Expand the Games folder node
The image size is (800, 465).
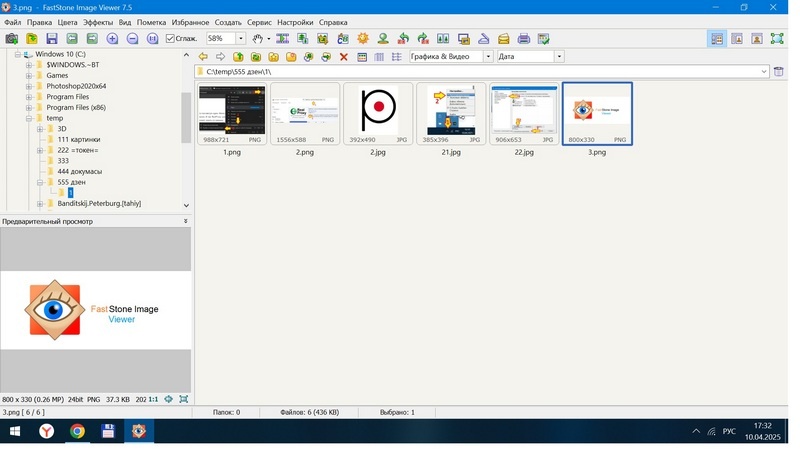click(x=29, y=76)
